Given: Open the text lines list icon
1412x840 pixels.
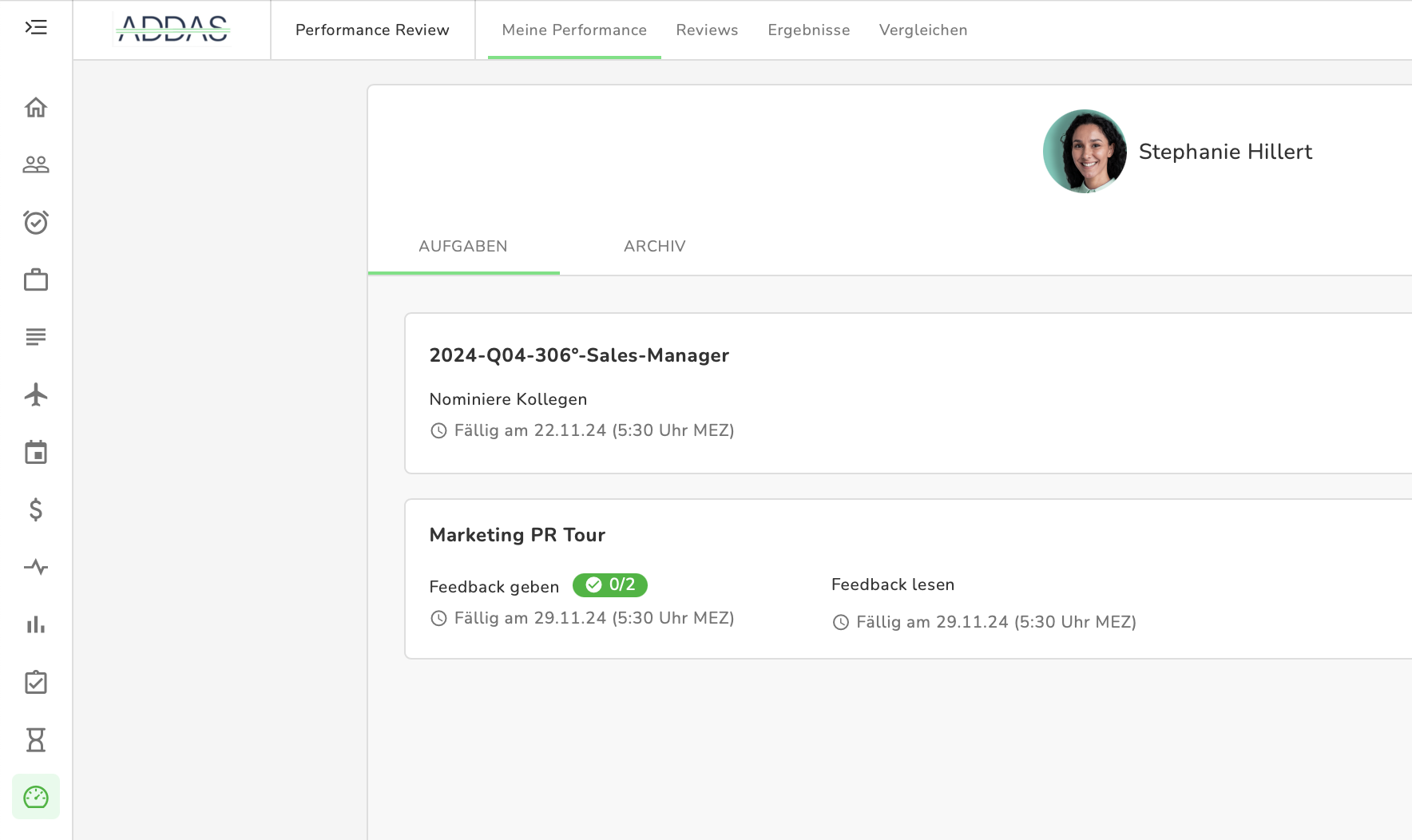Looking at the screenshot, I should point(36,337).
